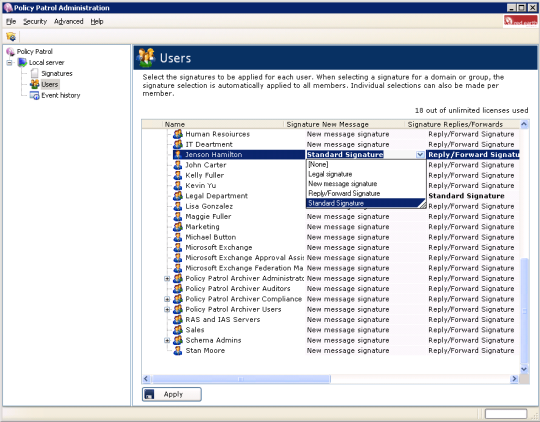Sort by the Name column header
540x422 pixels.
(x=222, y=124)
